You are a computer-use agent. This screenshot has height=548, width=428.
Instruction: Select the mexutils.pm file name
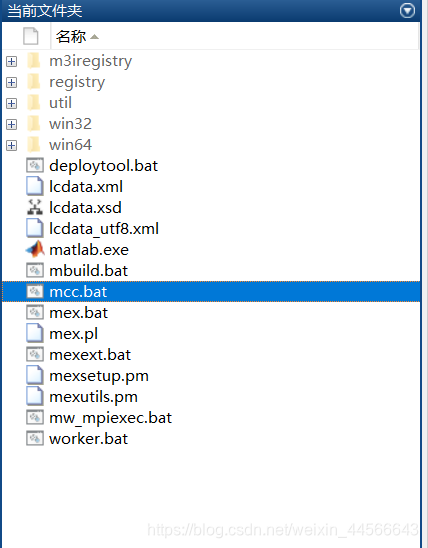point(93,397)
